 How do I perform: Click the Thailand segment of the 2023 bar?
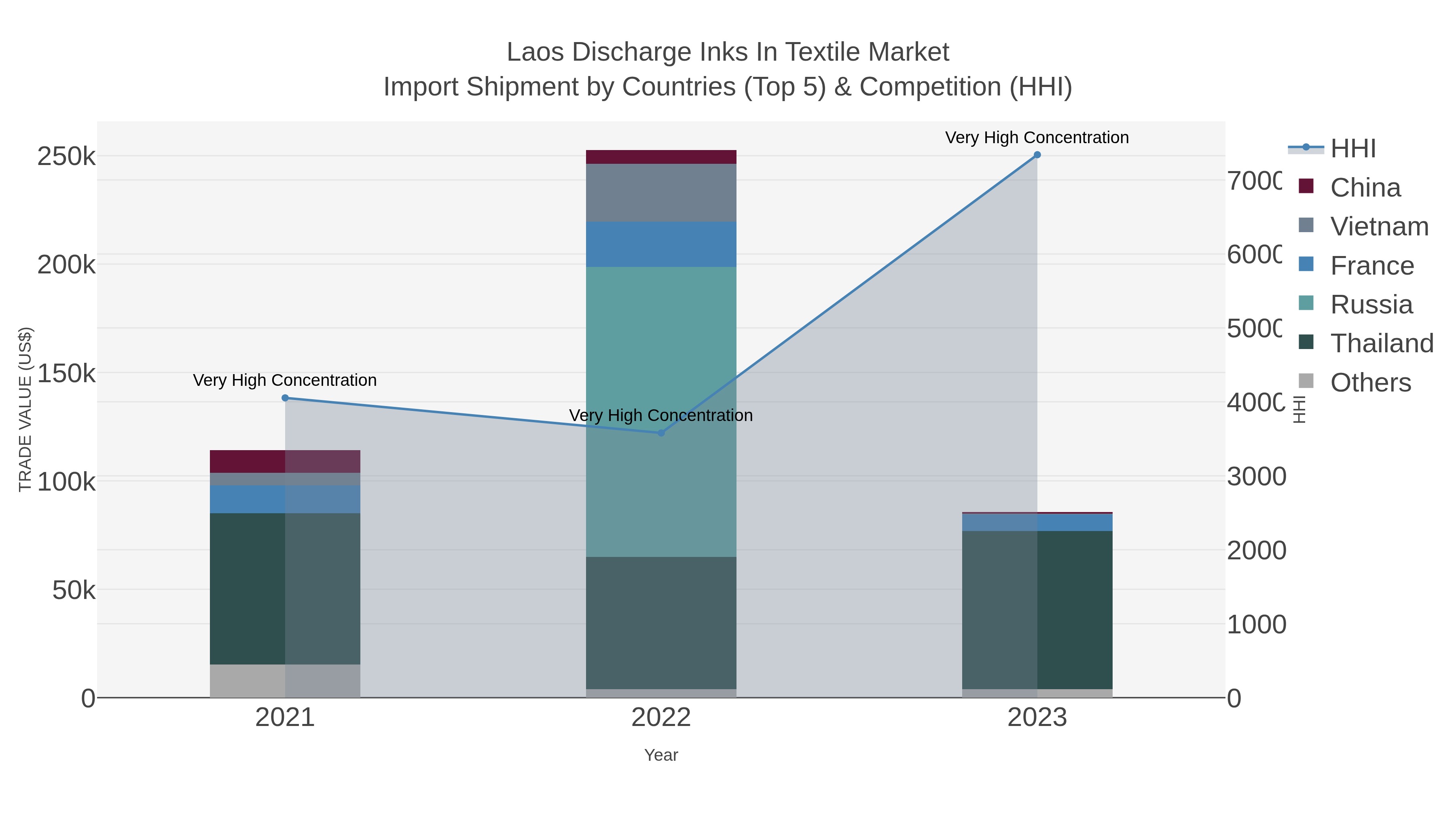[x=1037, y=610]
